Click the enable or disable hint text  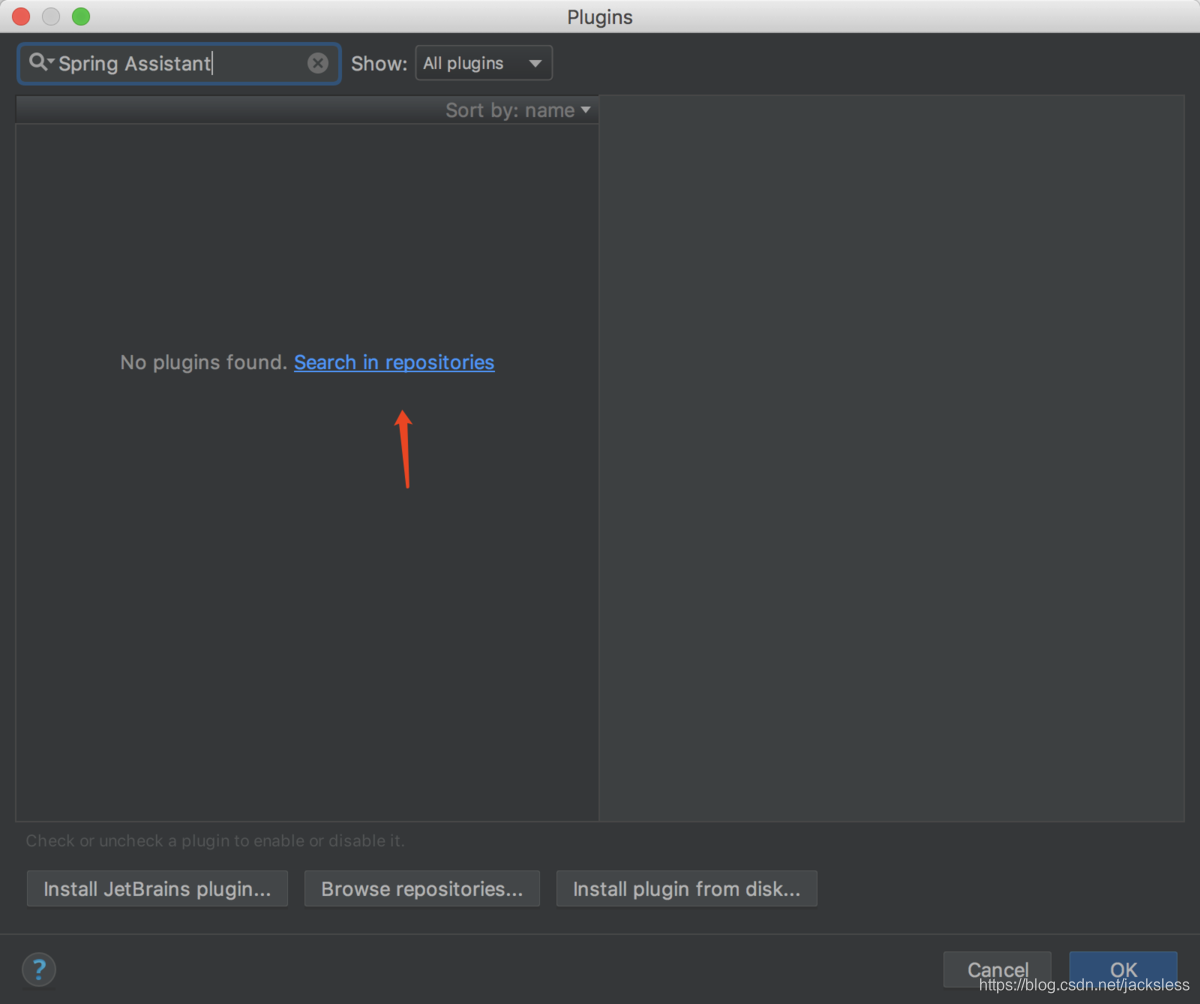coord(215,841)
